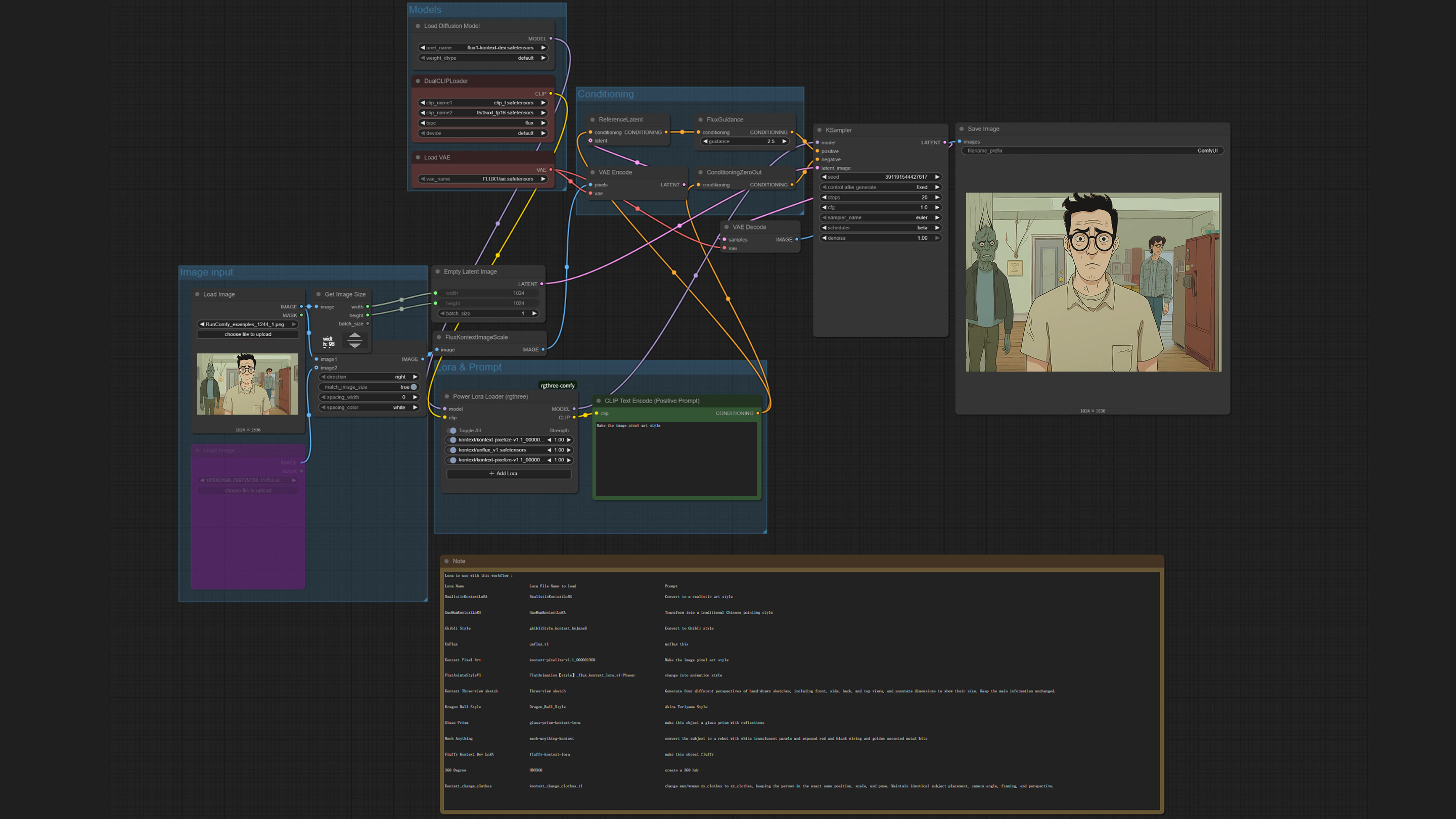Image resolution: width=1456 pixels, height=819 pixels.
Task: Collapse the CLIP Text Encode node via its dot
Action: 599,401
